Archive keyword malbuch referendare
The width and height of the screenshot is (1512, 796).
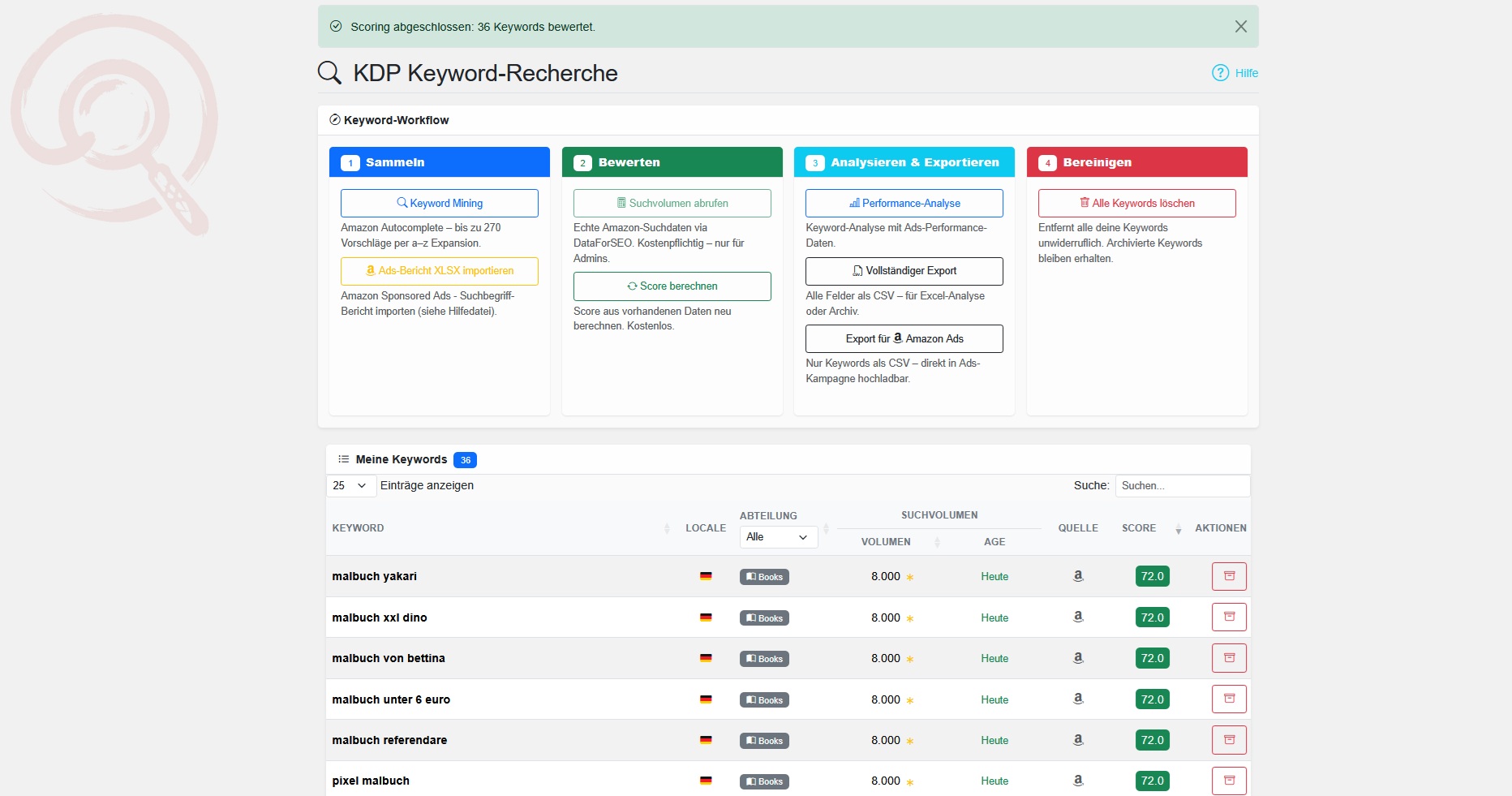[1229, 740]
